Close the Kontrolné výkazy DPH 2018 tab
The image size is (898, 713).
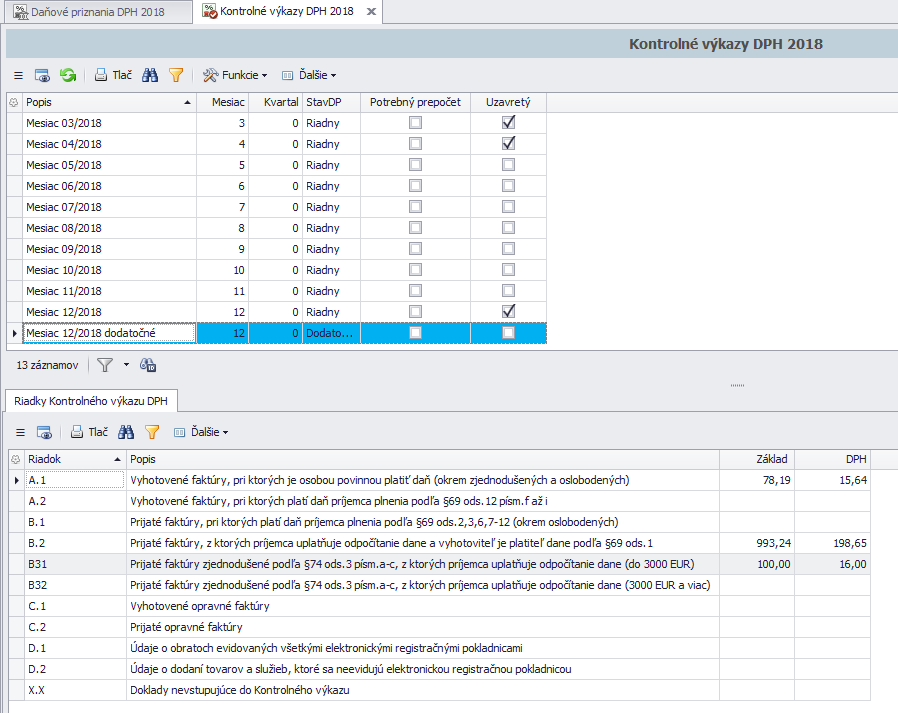coord(372,12)
